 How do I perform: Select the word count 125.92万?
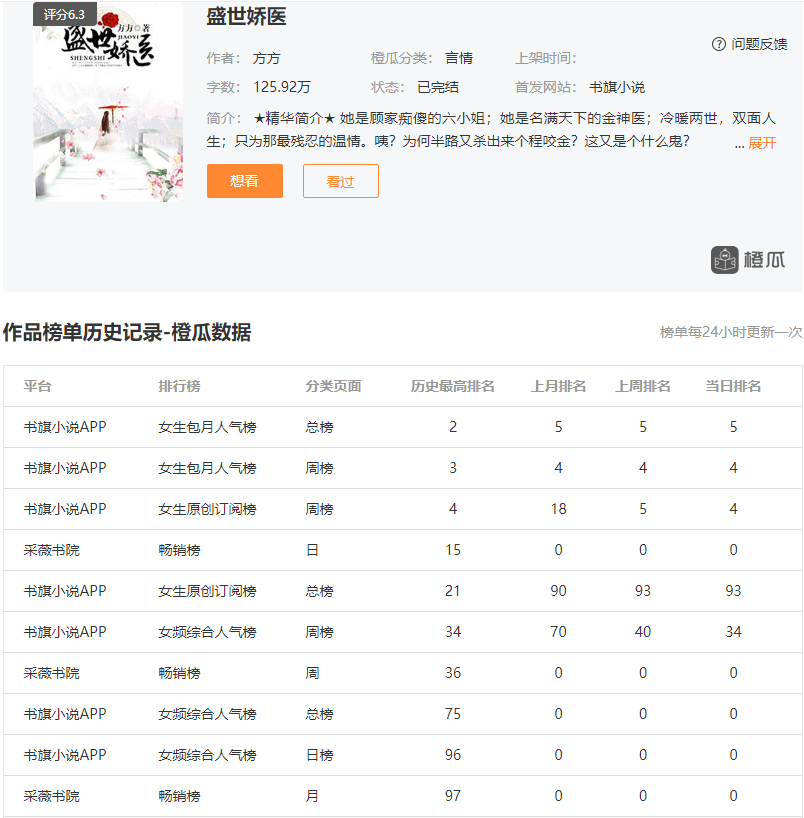pos(282,87)
